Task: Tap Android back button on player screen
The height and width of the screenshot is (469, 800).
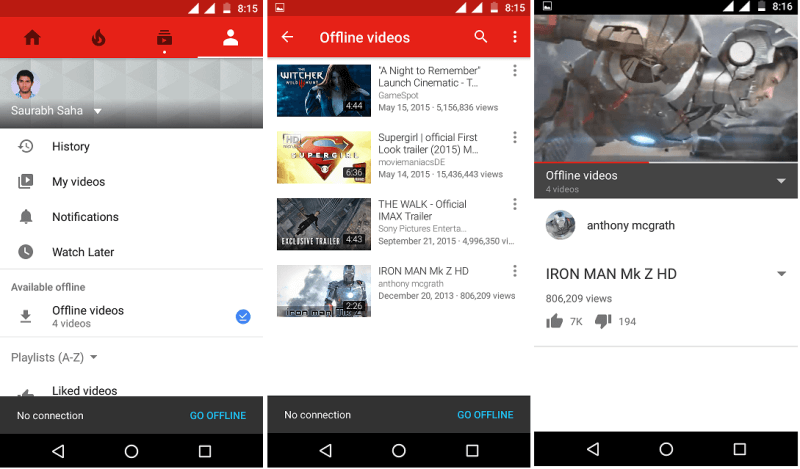Action: (593, 449)
